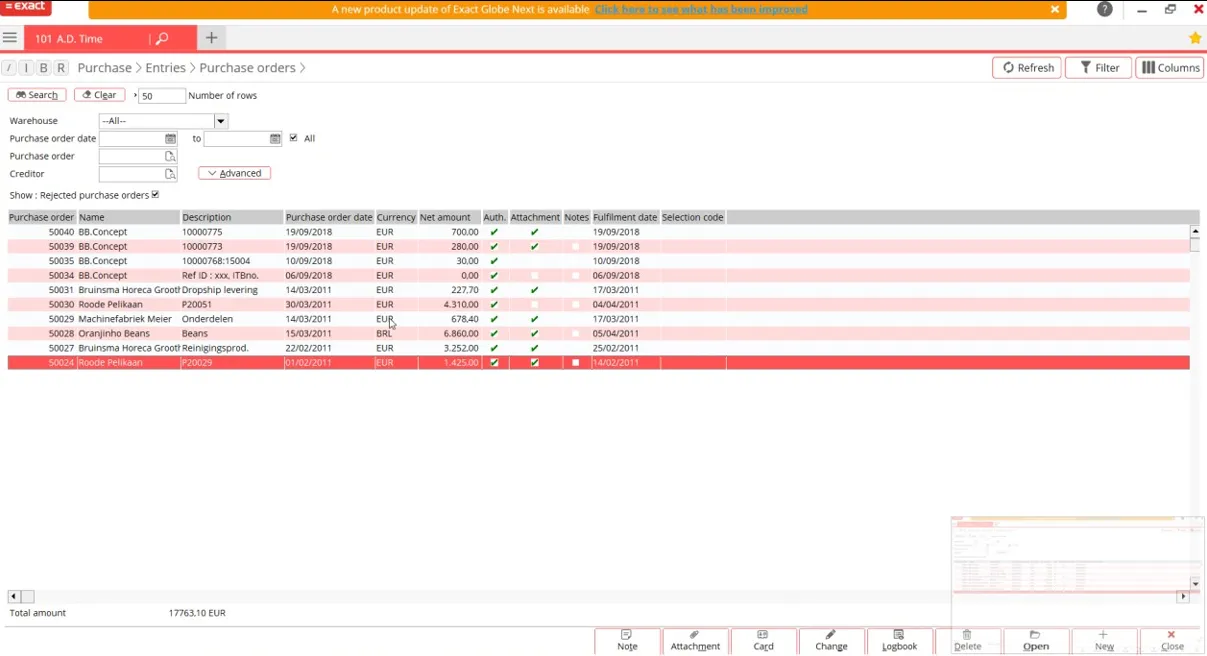Image resolution: width=1207 pixels, height=656 pixels.
Task: Close the purchase orders screen
Action: (x=1172, y=641)
